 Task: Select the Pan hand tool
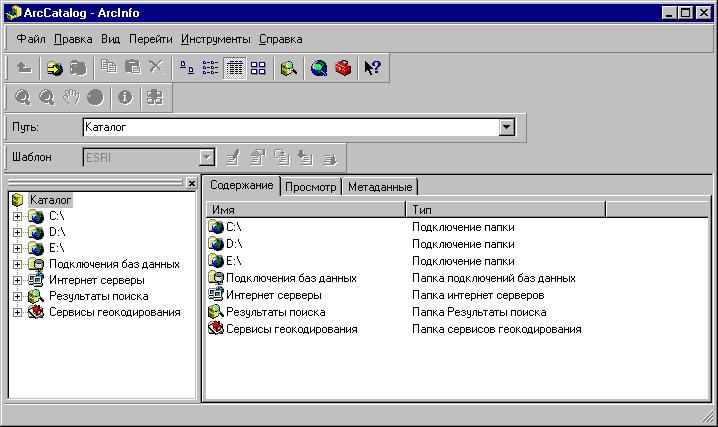point(71,97)
